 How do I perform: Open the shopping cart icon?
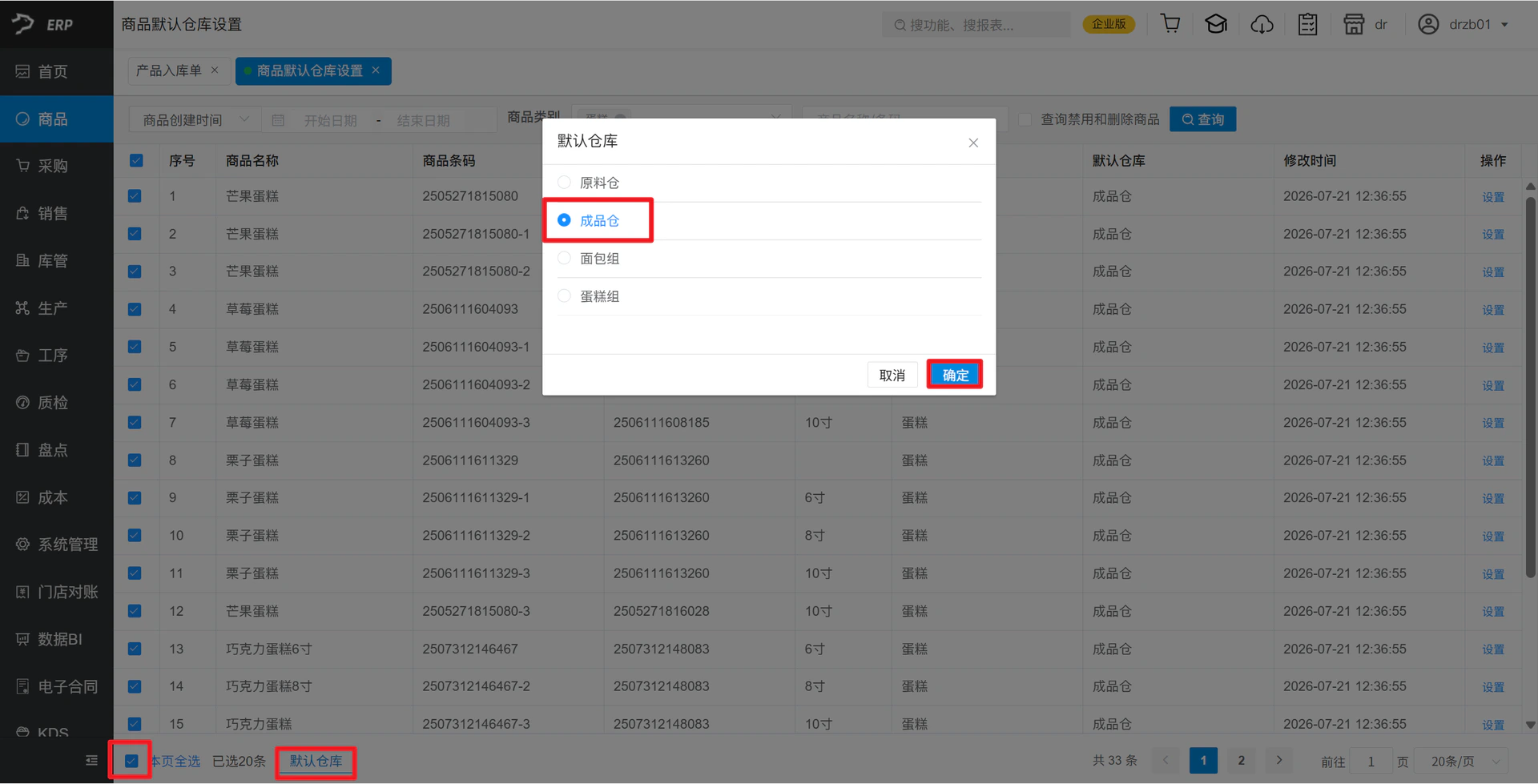point(1170,24)
